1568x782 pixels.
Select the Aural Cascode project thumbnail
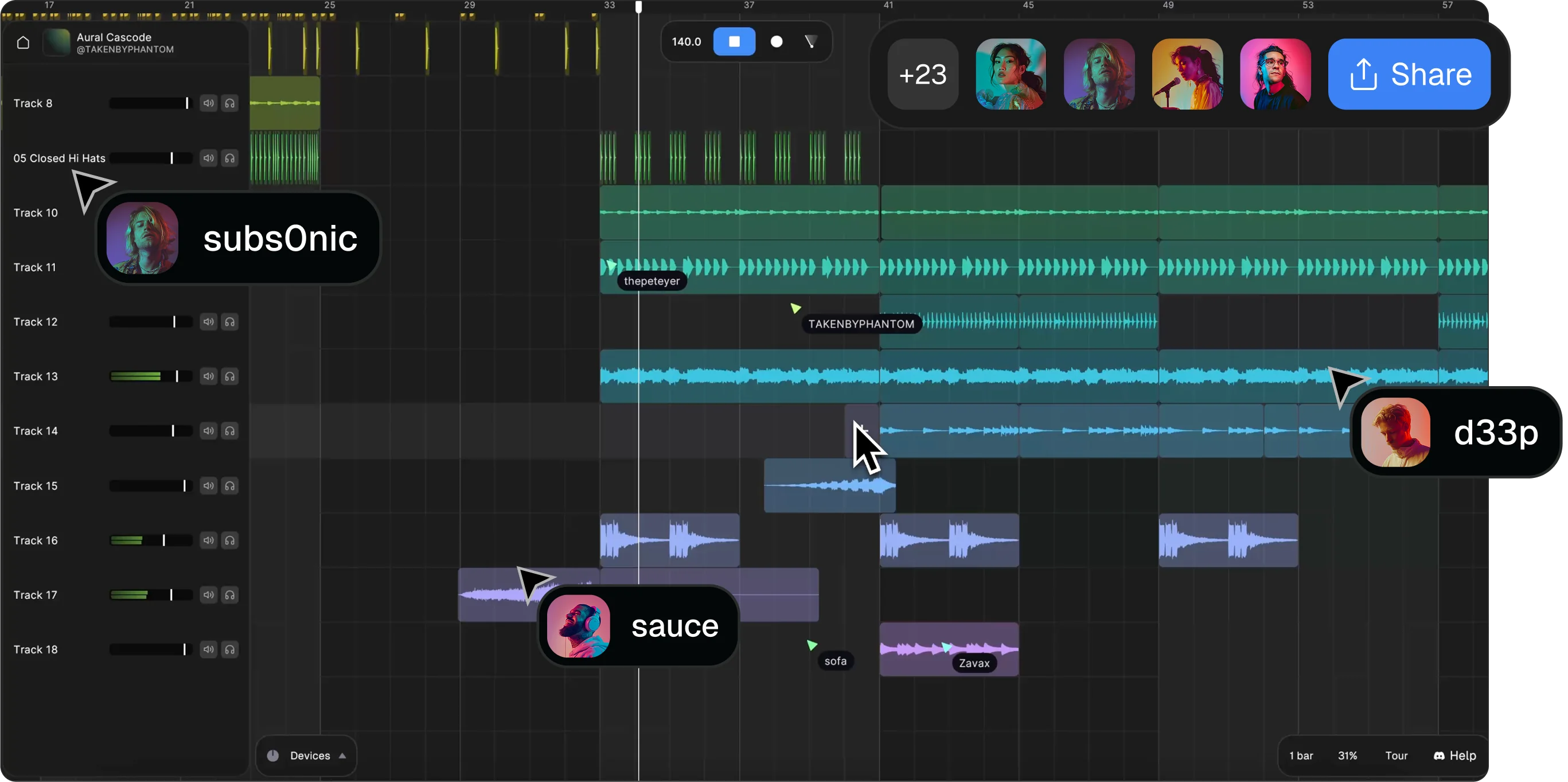(x=56, y=42)
